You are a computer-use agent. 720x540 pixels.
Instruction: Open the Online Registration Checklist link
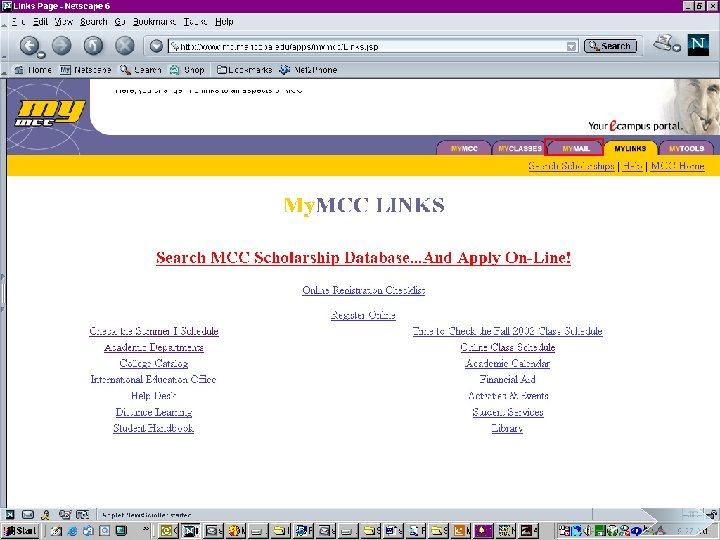[x=364, y=290]
